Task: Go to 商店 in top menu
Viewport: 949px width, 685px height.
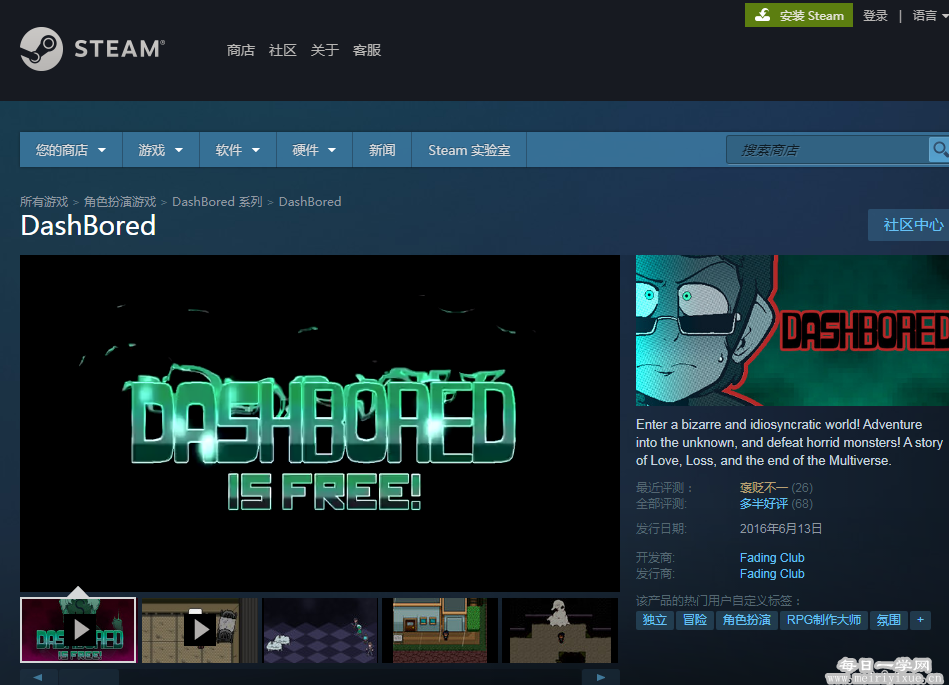Action: 241,50
